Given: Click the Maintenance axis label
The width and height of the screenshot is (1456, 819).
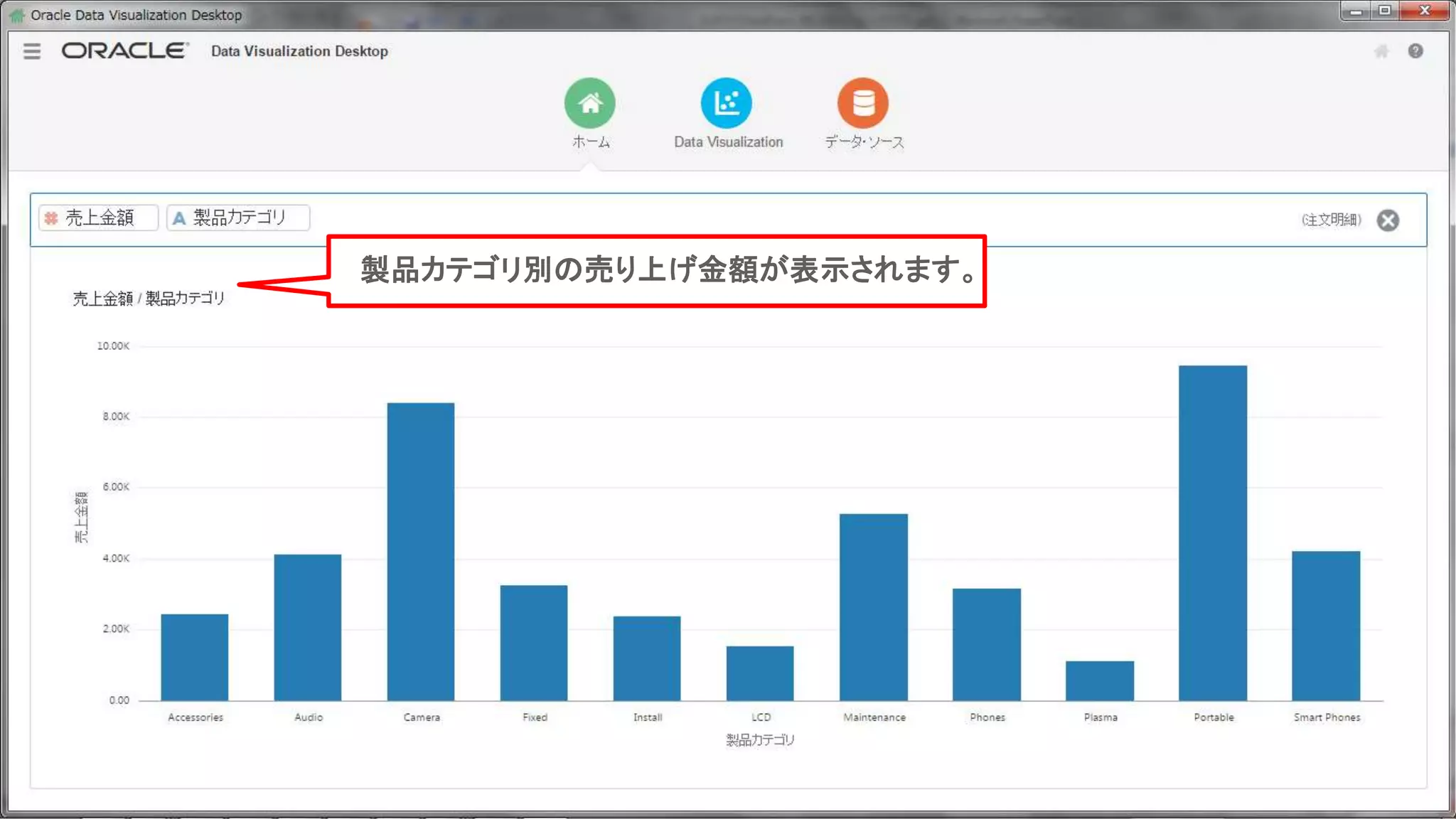Looking at the screenshot, I should click(x=874, y=717).
